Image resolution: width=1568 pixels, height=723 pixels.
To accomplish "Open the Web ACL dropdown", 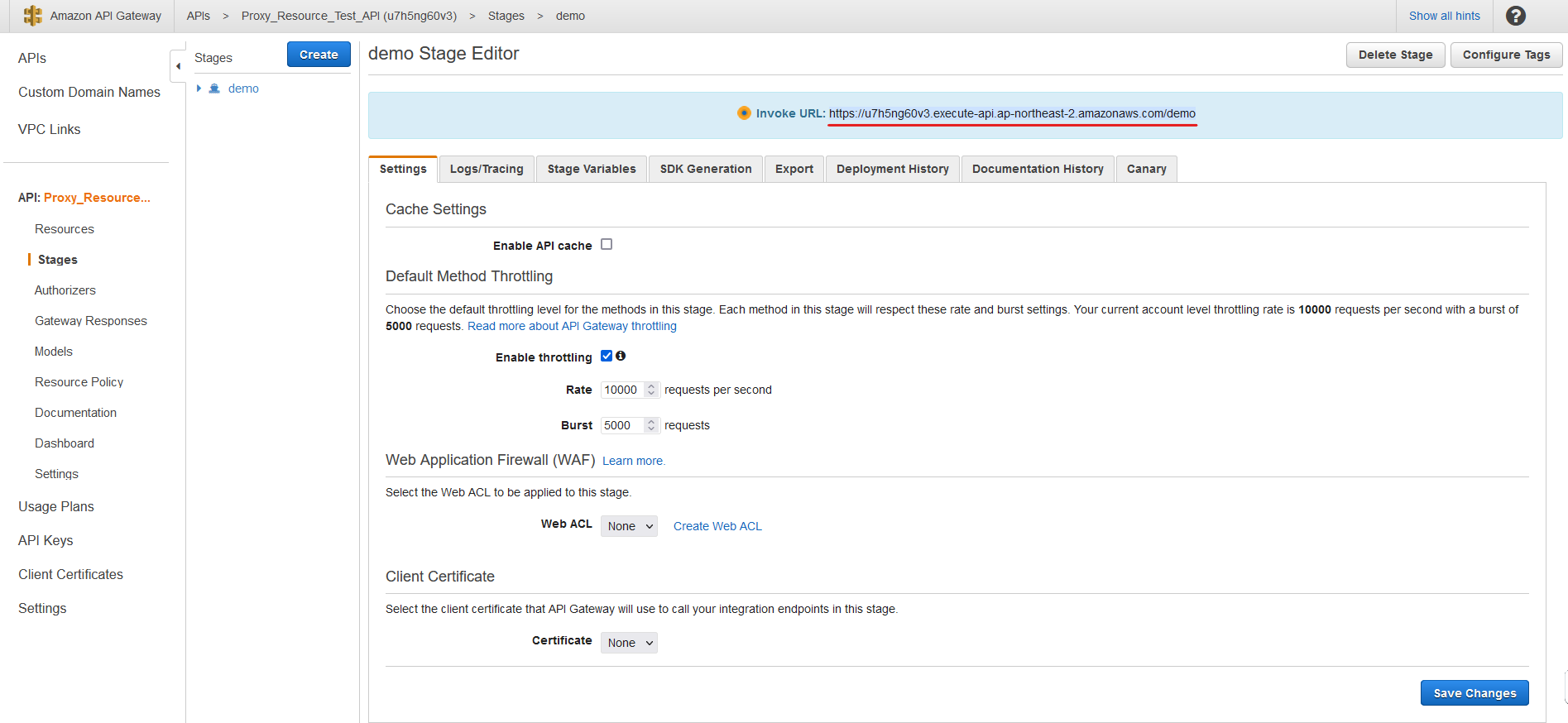I will (x=629, y=526).
